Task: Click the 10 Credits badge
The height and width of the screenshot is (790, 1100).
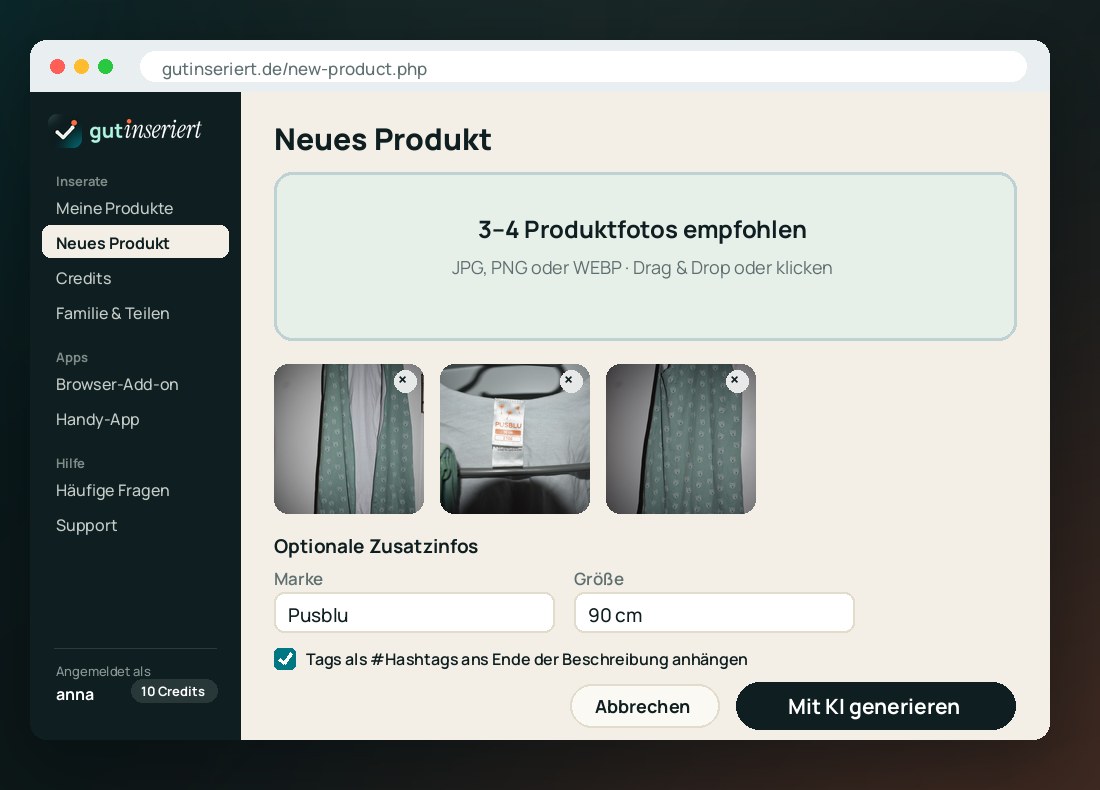Action: tap(173, 691)
